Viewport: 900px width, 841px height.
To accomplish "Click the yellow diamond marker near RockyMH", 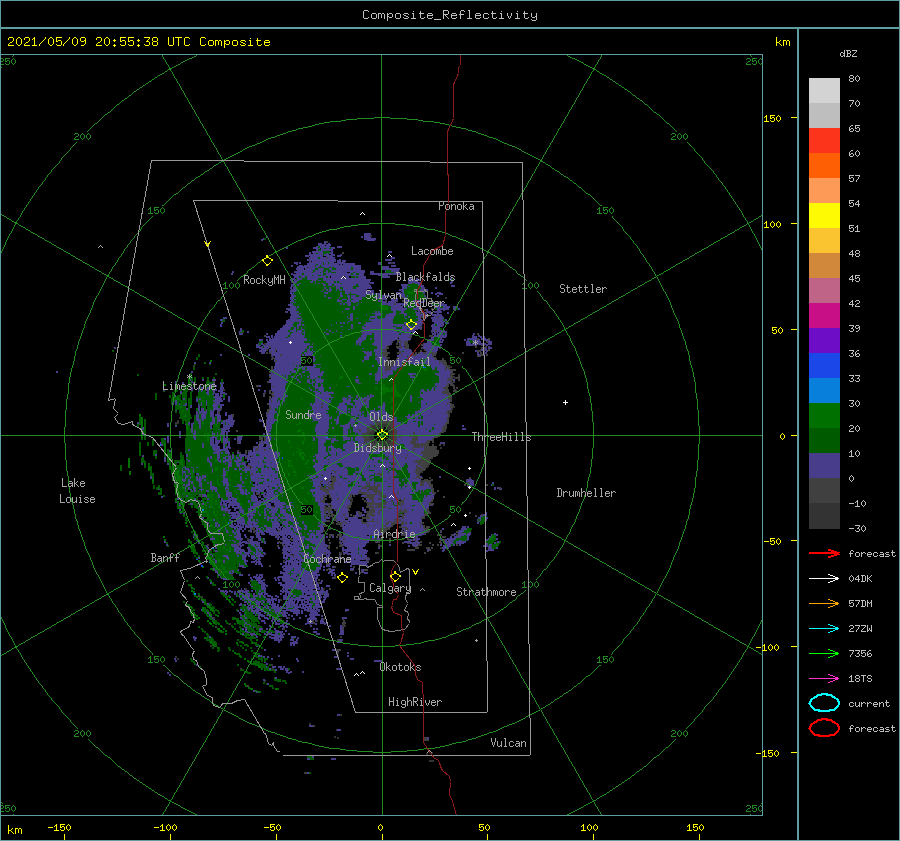I will (267, 261).
